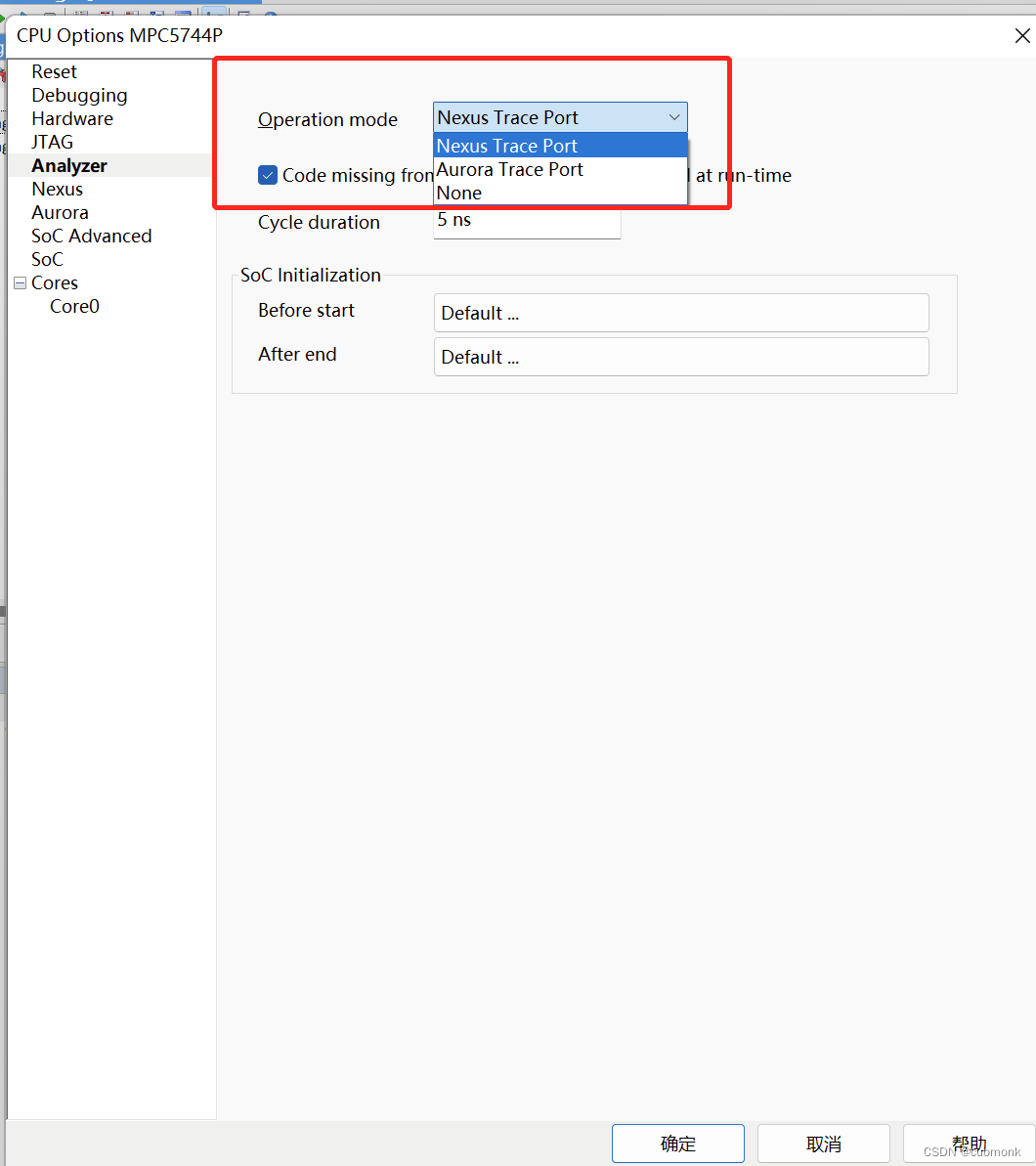Click the Cycle duration field showing 5 ns
This screenshot has height=1166, width=1036.
click(527, 222)
